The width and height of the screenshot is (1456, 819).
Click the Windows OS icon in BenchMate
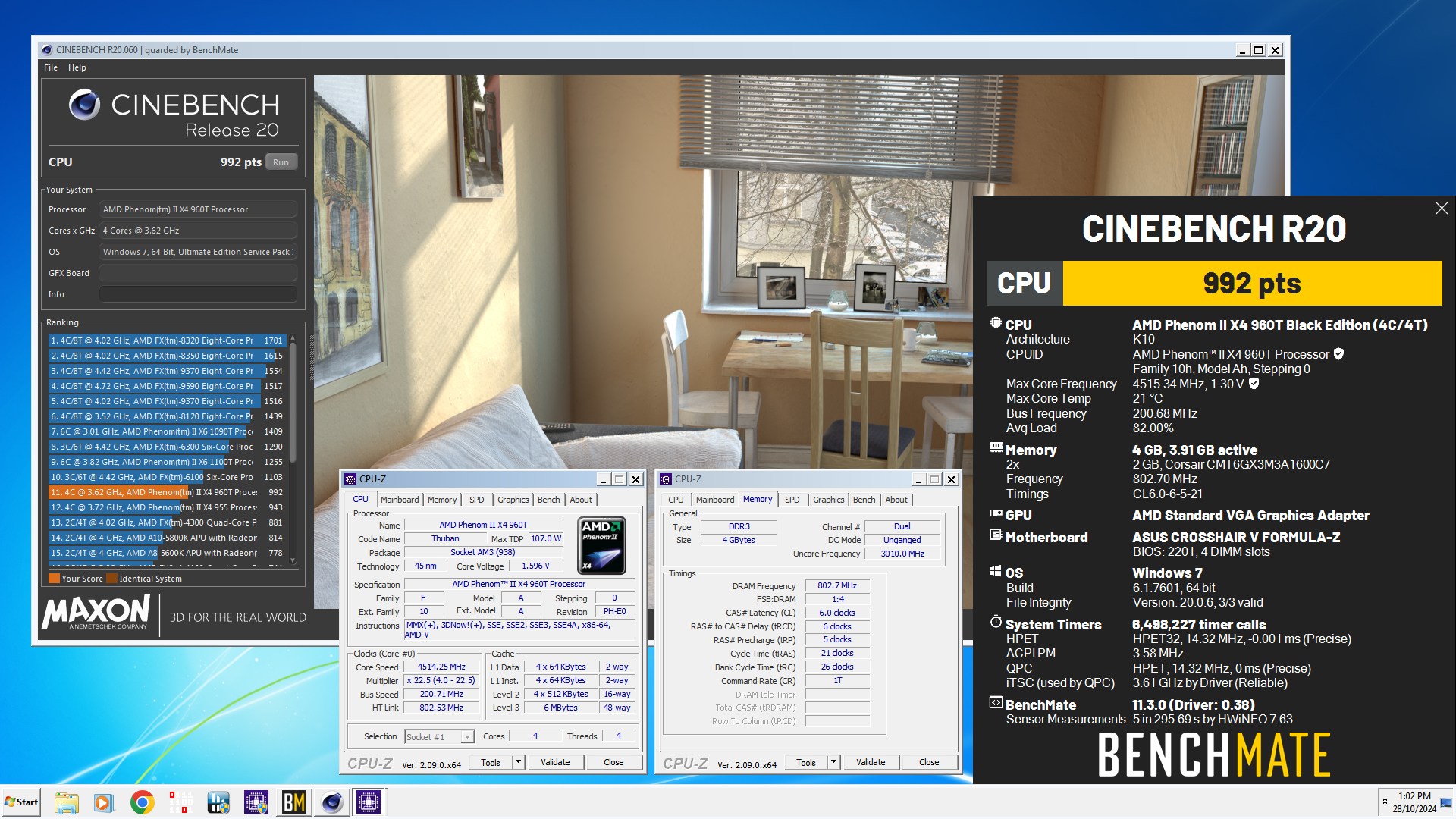point(996,571)
